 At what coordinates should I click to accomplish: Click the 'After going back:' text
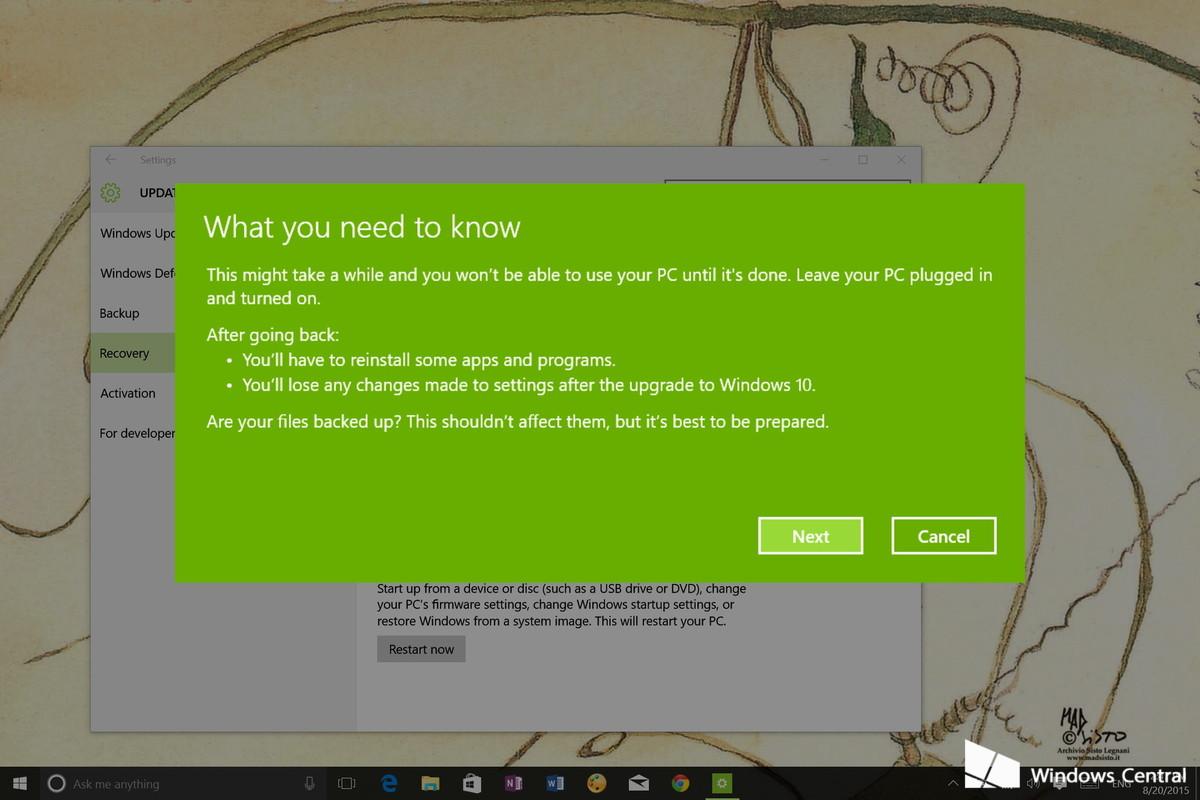[273, 335]
